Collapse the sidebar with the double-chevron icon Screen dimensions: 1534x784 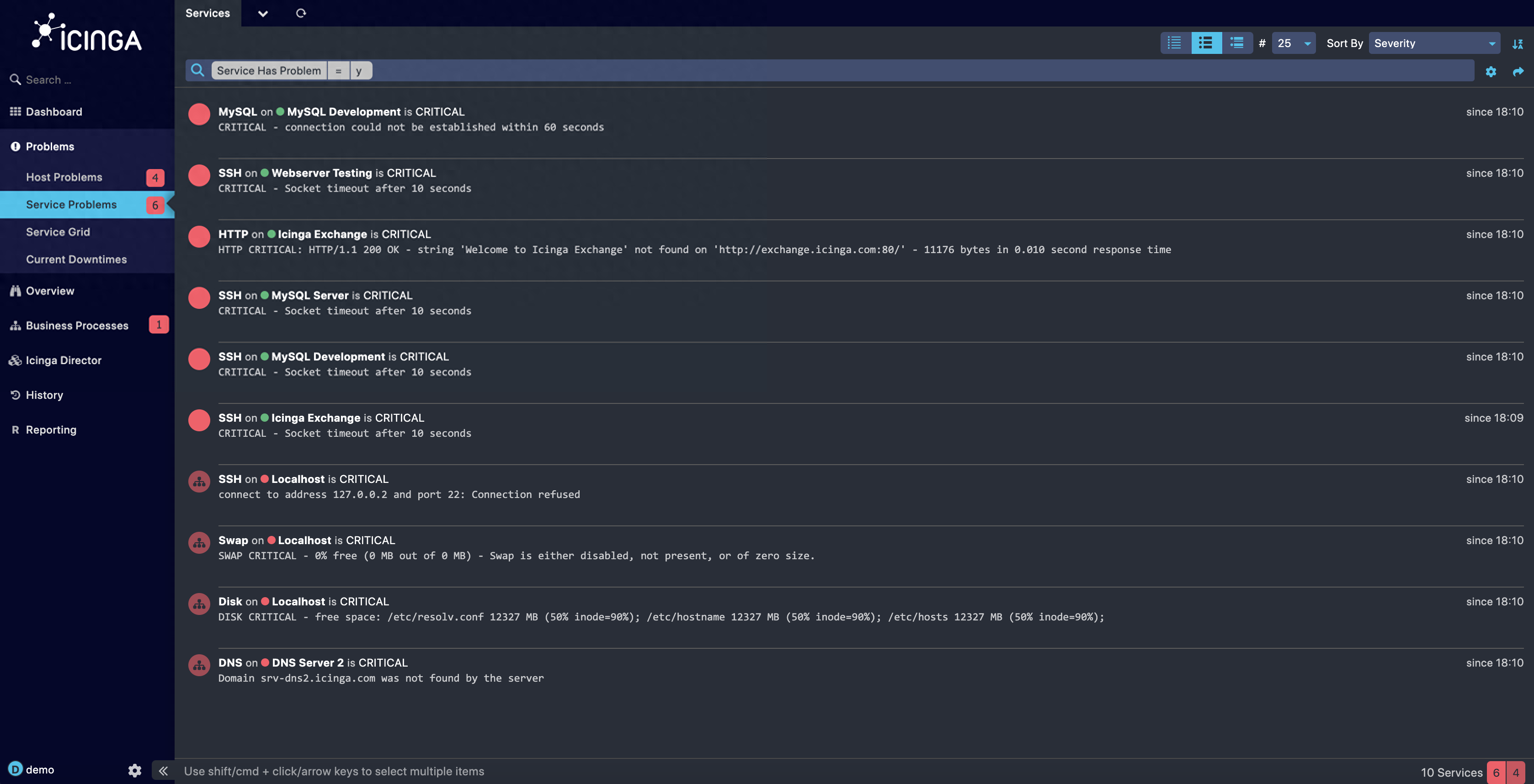[163, 771]
